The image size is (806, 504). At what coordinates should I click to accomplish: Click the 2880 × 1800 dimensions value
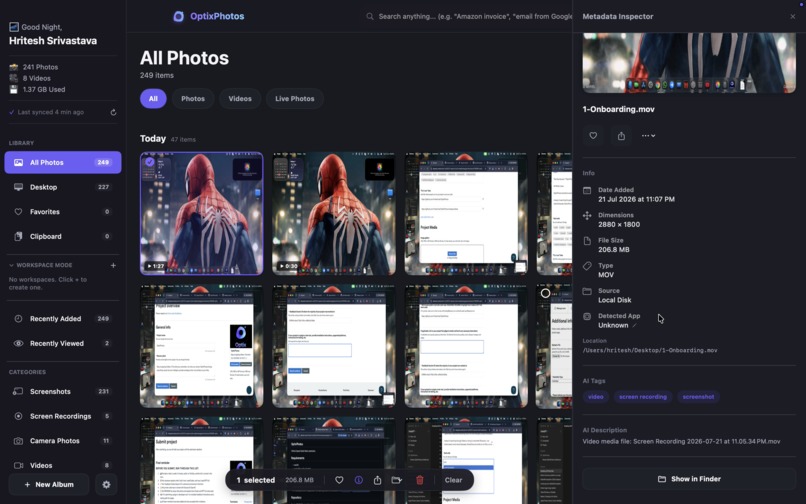tap(619, 225)
